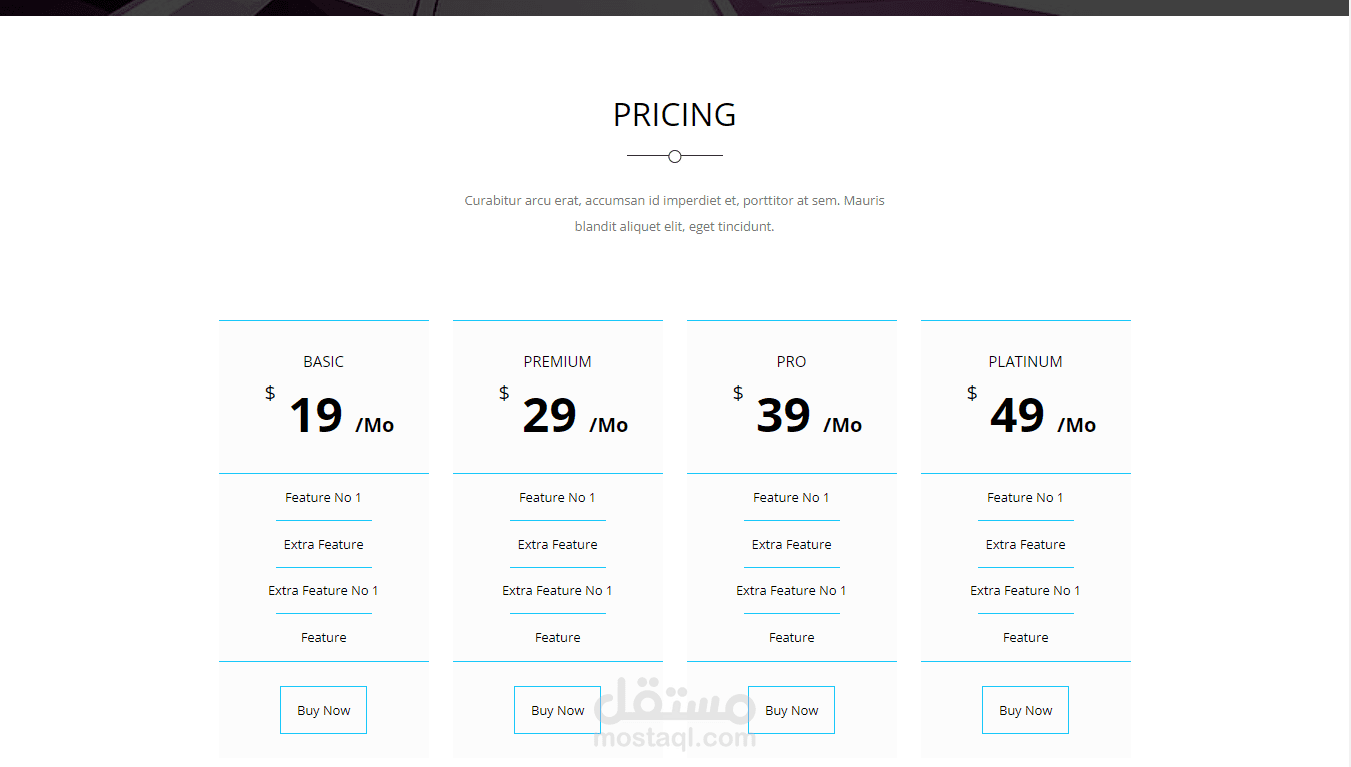This screenshot has height=767, width=1351.
Task: Click the last Feature row in Platinum plan
Action: point(1025,638)
